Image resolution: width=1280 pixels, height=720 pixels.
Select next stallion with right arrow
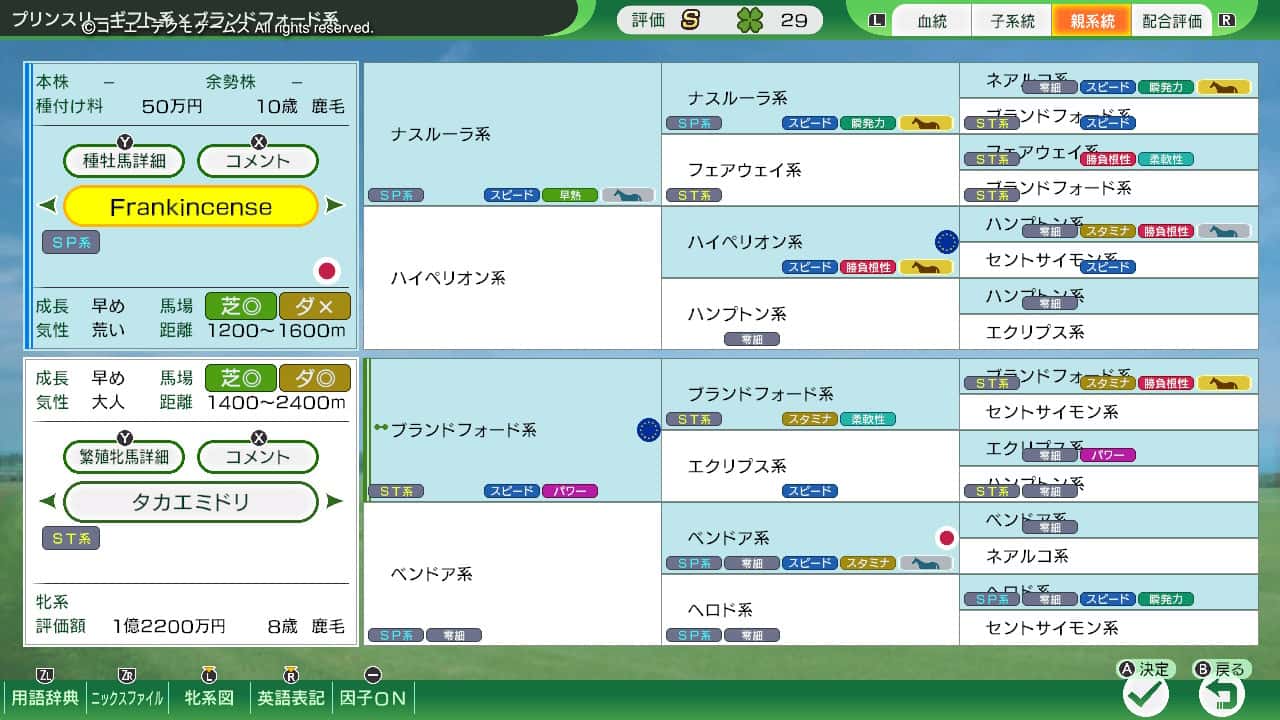click(335, 206)
